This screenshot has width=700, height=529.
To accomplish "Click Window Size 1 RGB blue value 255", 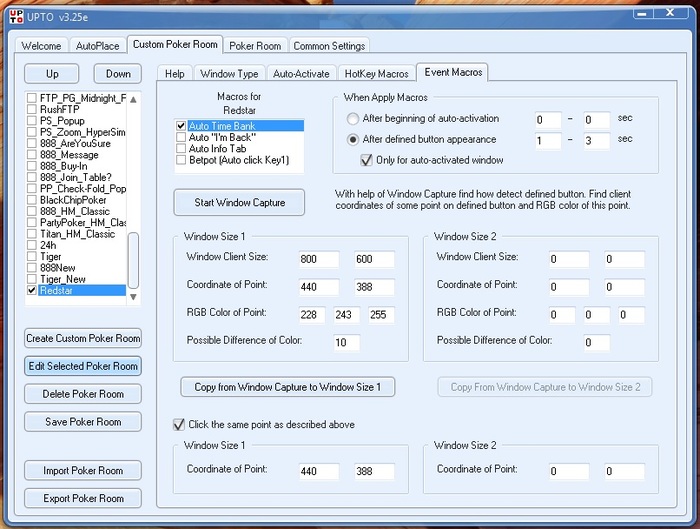I will coord(381,315).
